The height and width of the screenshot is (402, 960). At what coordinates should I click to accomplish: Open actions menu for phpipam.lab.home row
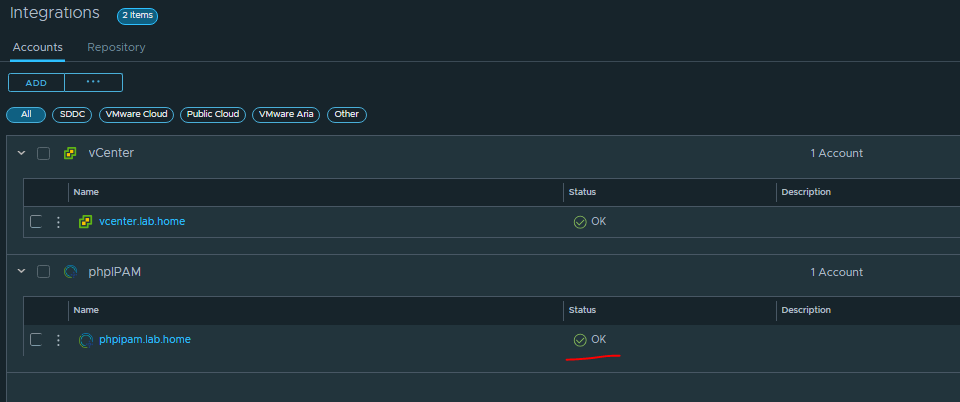point(58,340)
